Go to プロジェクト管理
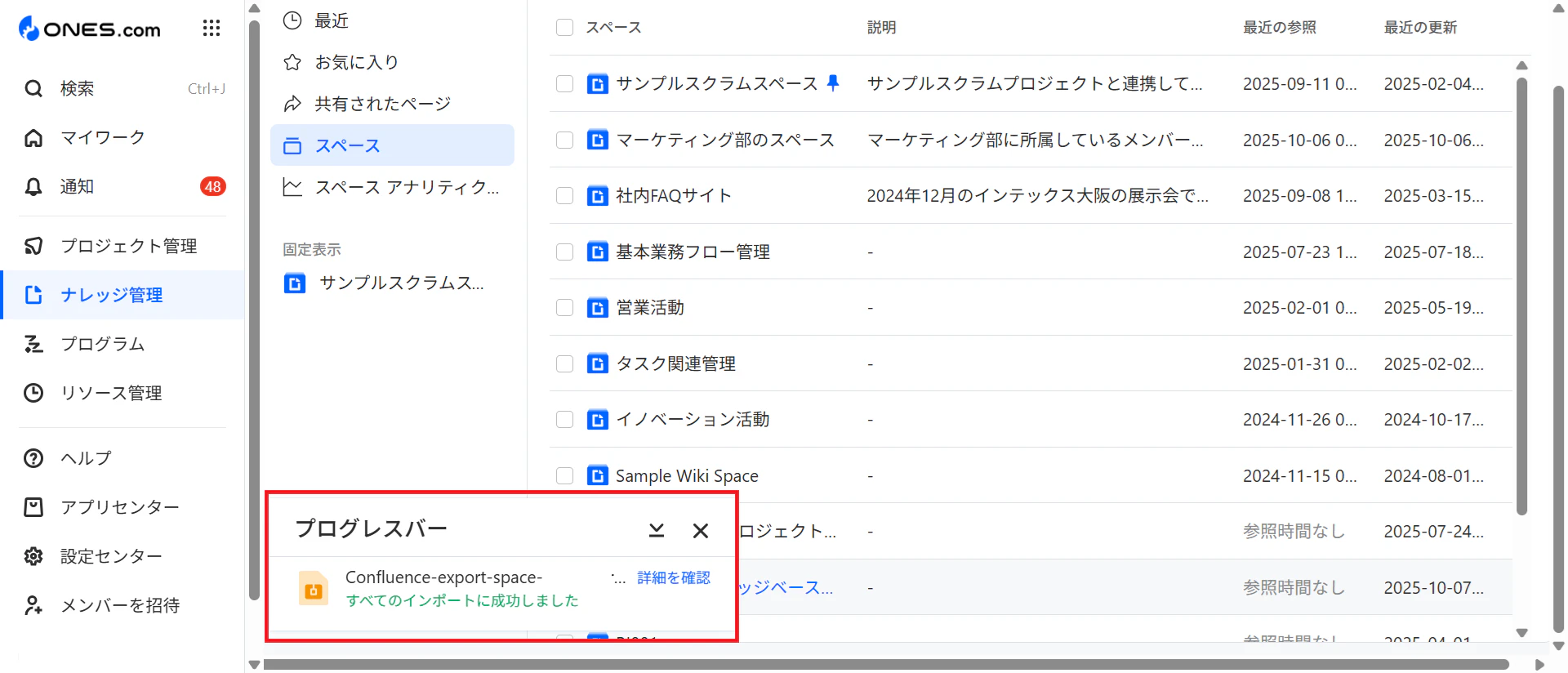The image size is (1568, 673). 129,246
